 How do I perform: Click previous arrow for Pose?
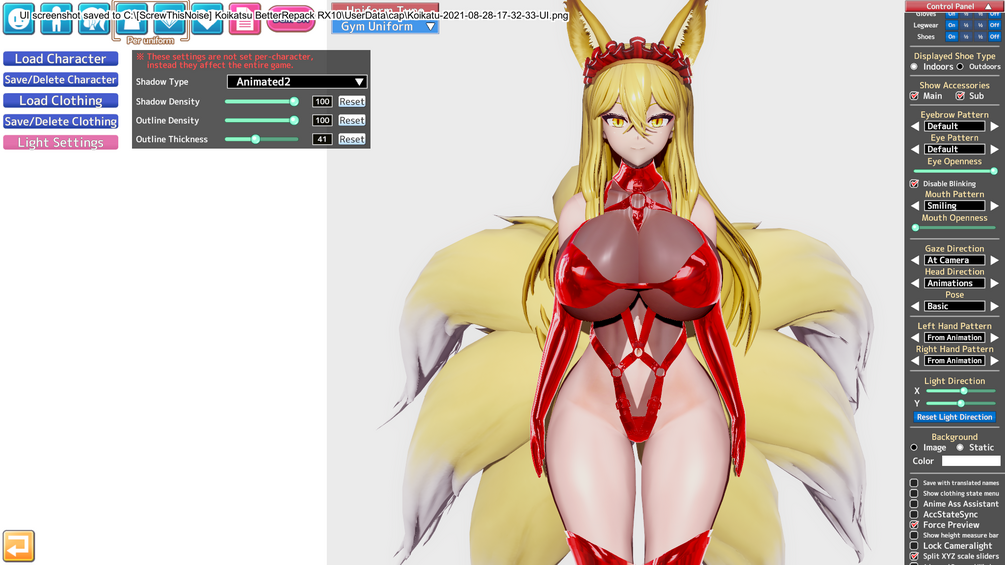(915, 306)
